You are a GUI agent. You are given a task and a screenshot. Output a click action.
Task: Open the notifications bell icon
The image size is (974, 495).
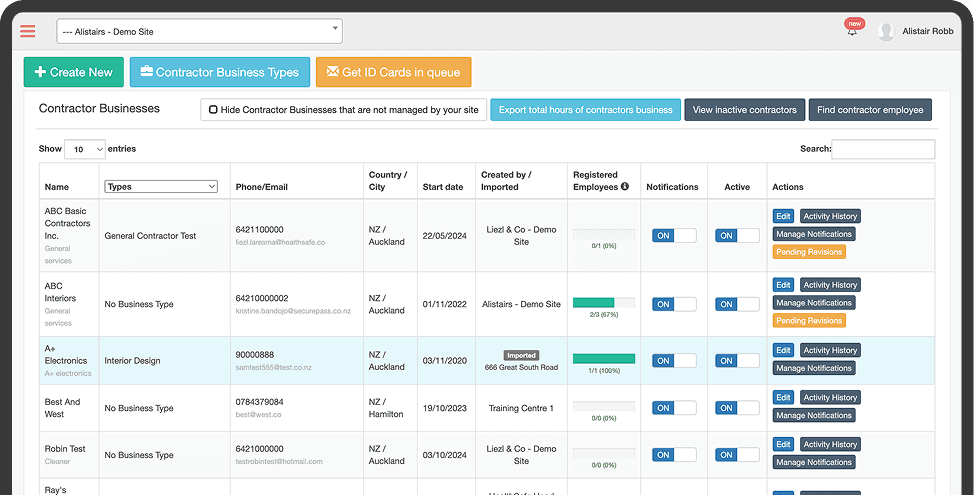point(852,30)
